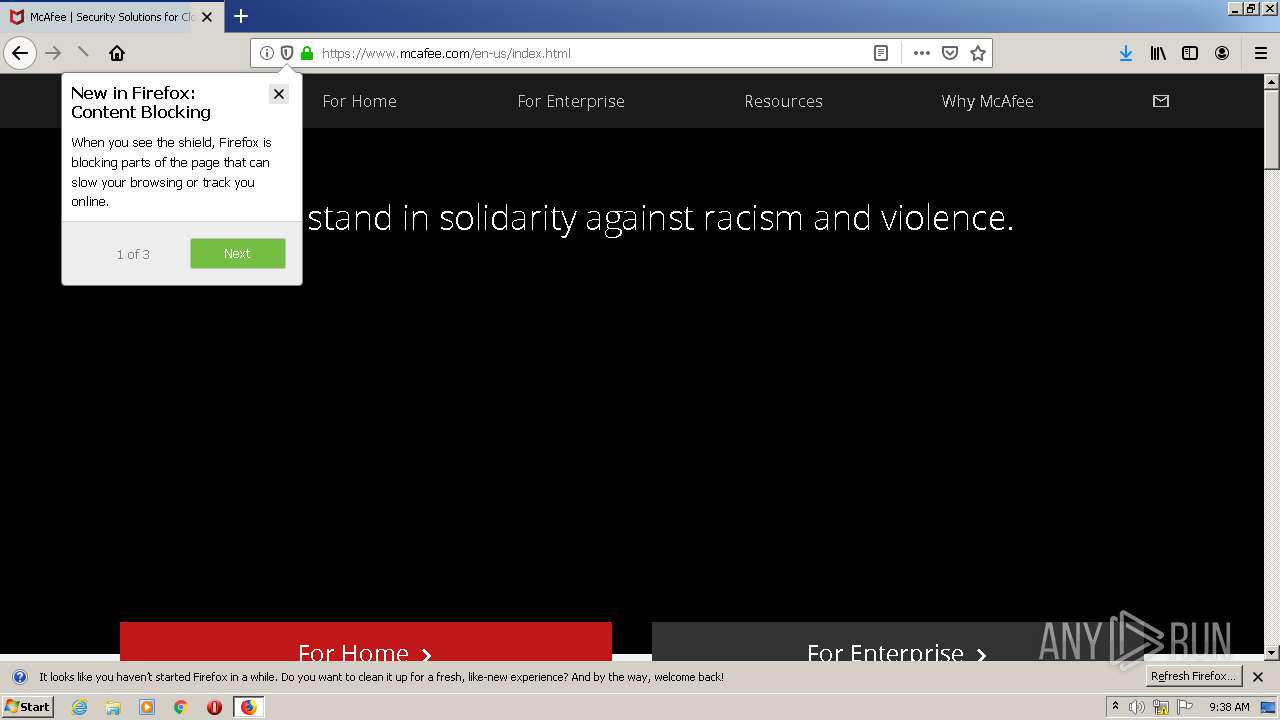Close the McAfee browser tab
Viewport: 1280px width, 720px height.
pyautogui.click(x=207, y=17)
